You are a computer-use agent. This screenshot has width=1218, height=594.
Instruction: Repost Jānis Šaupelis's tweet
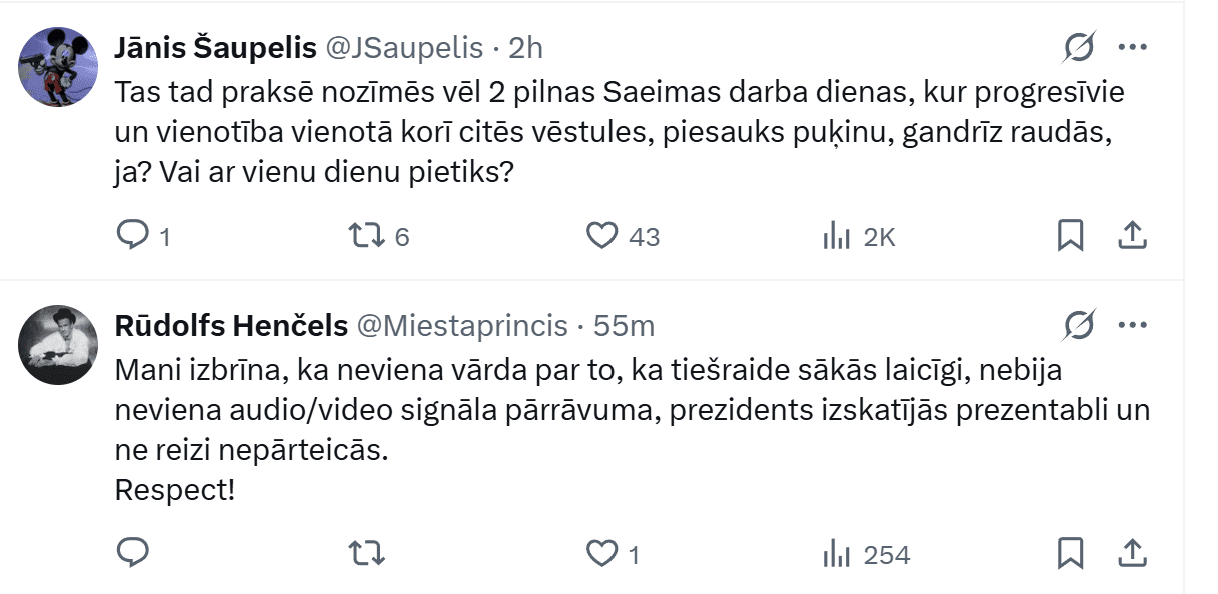(x=363, y=236)
